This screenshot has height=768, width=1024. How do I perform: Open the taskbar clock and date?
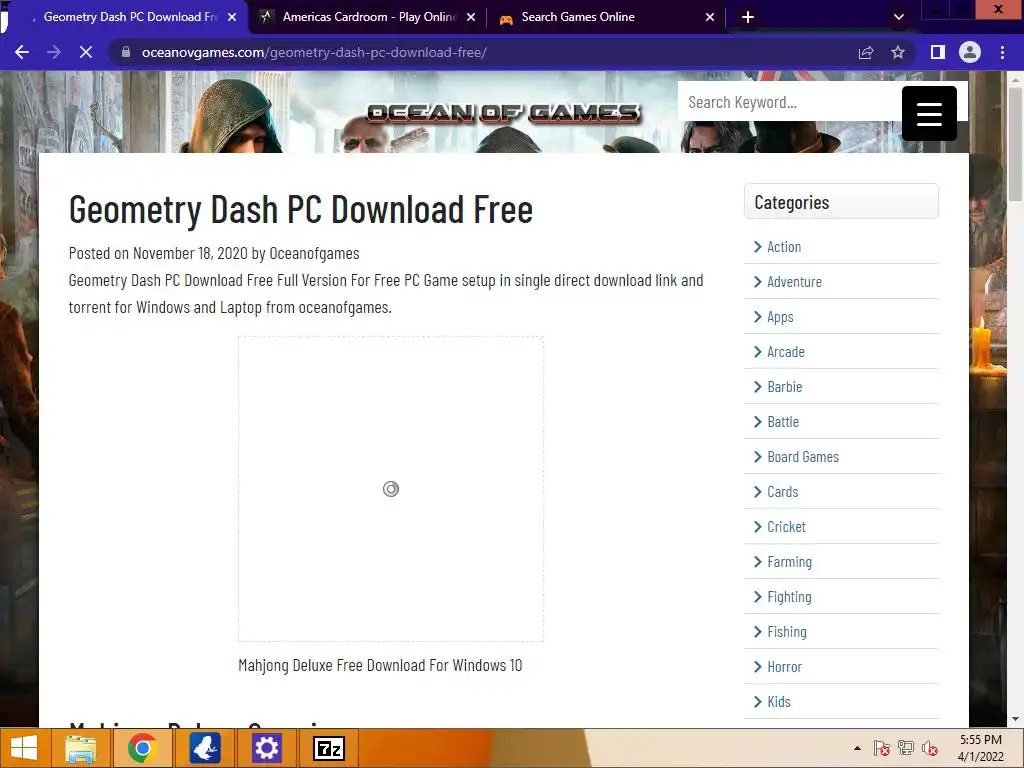(980, 748)
